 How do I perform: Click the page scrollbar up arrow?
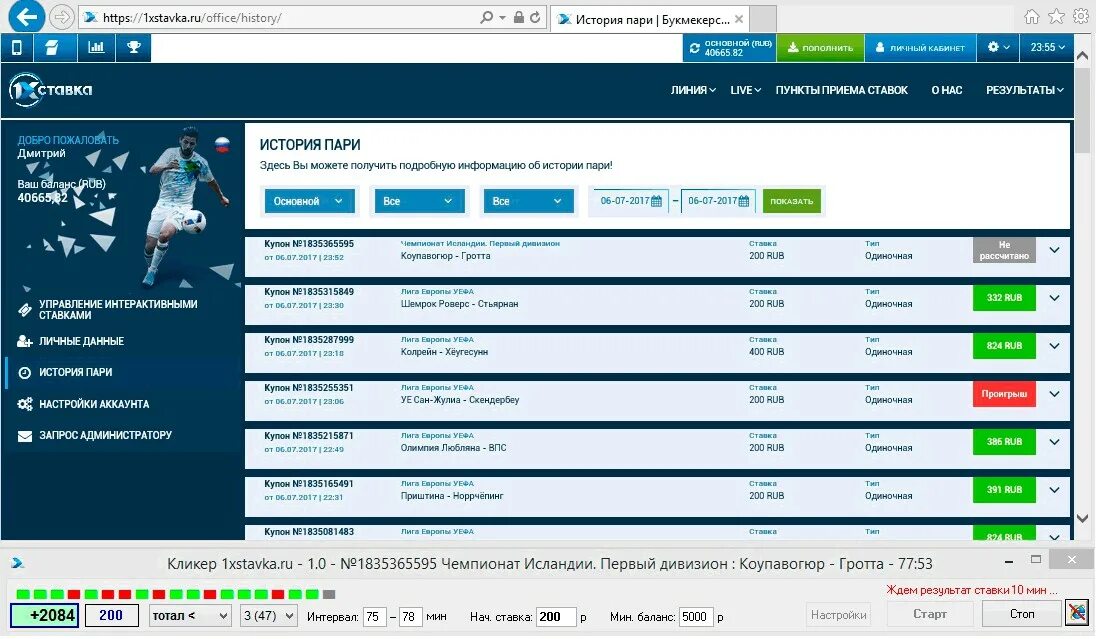(x=1083, y=55)
